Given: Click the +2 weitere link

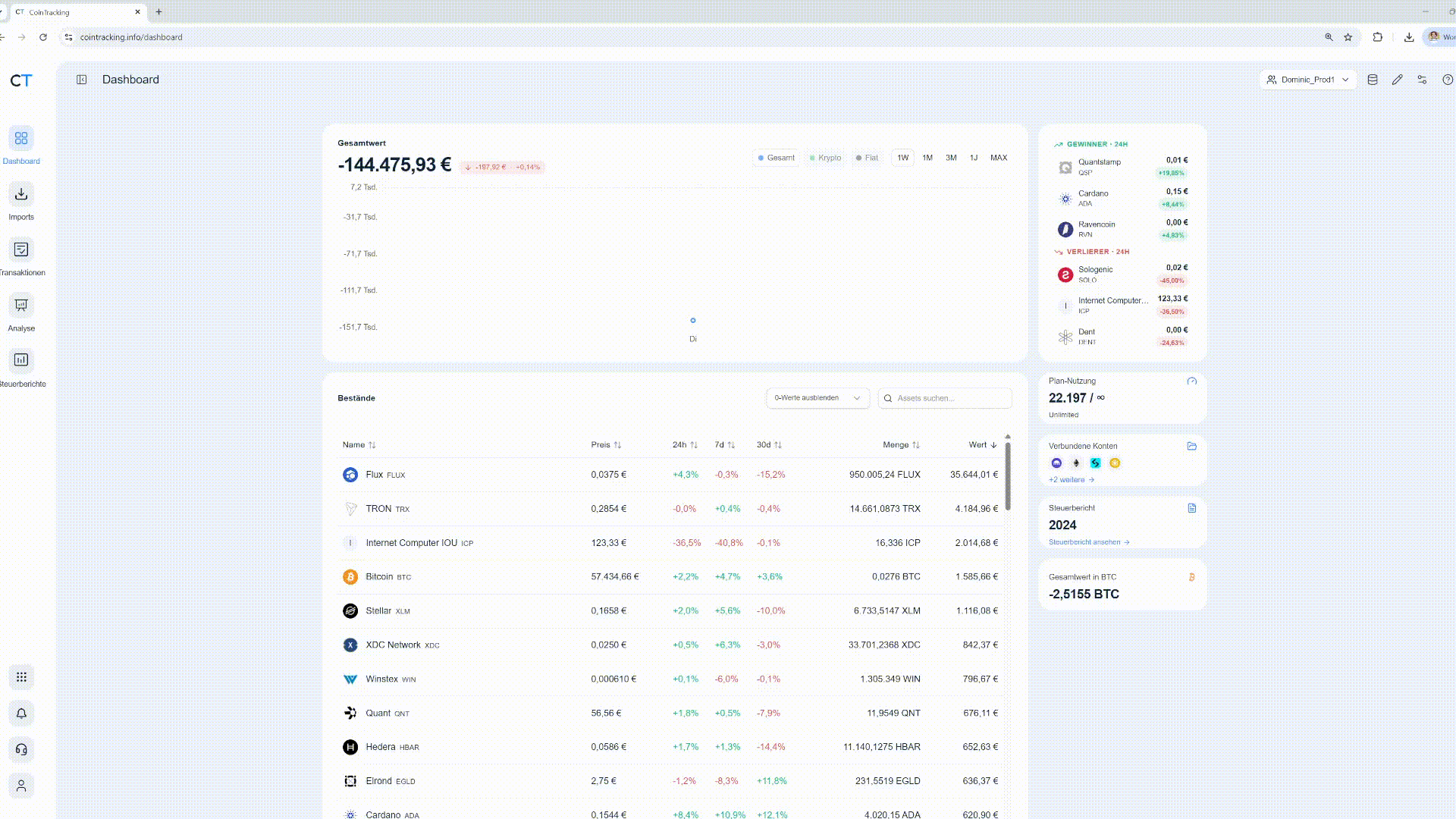Looking at the screenshot, I should click(1072, 480).
